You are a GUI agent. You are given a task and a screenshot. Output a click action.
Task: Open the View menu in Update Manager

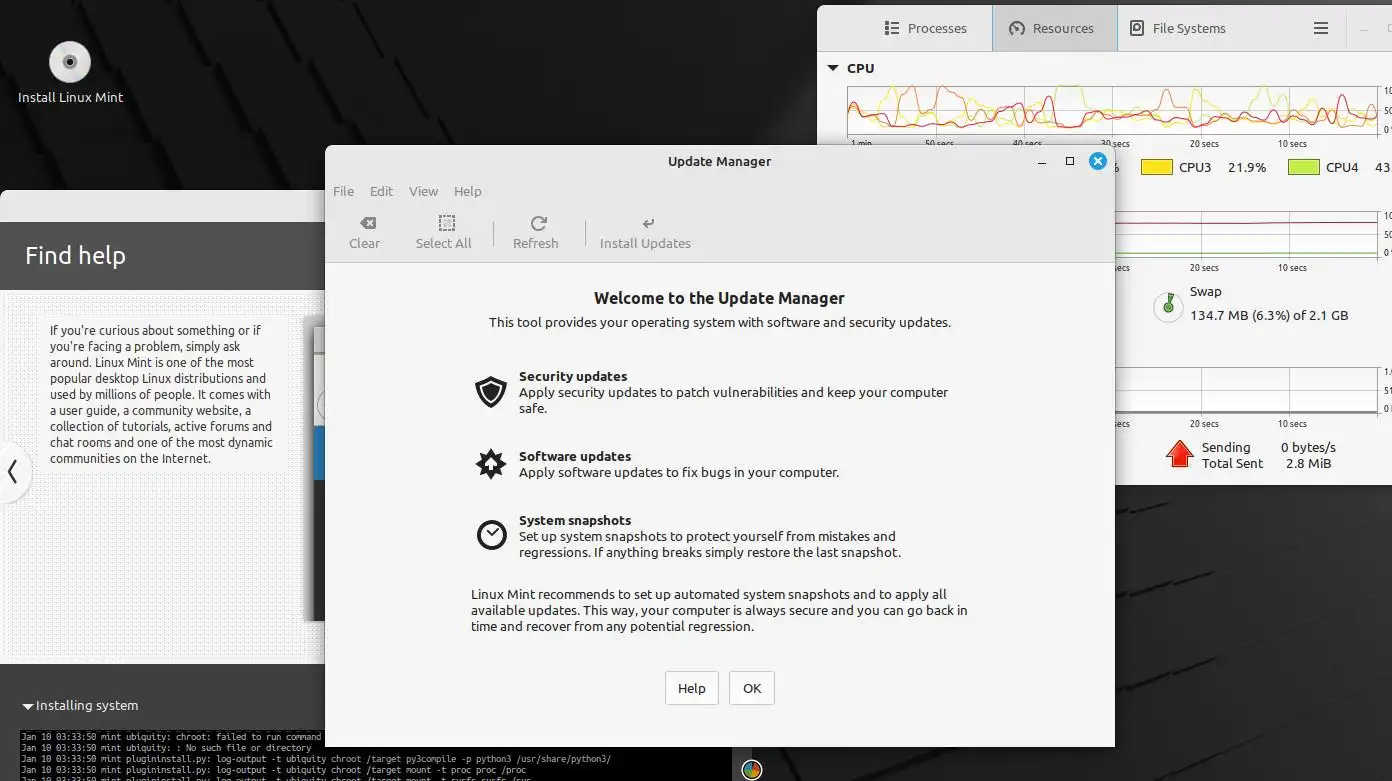pos(423,191)
